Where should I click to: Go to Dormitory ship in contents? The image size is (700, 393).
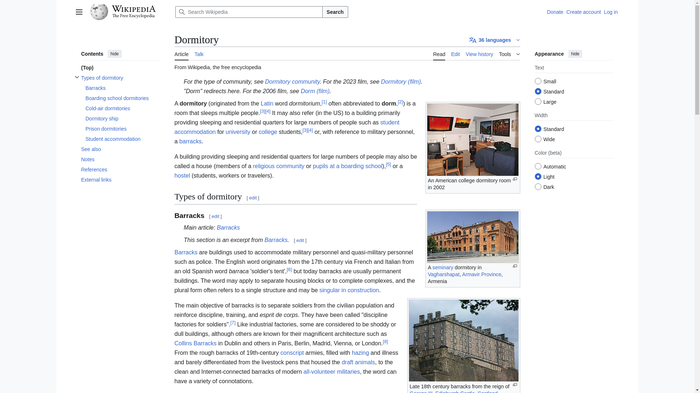coord(102,119)
